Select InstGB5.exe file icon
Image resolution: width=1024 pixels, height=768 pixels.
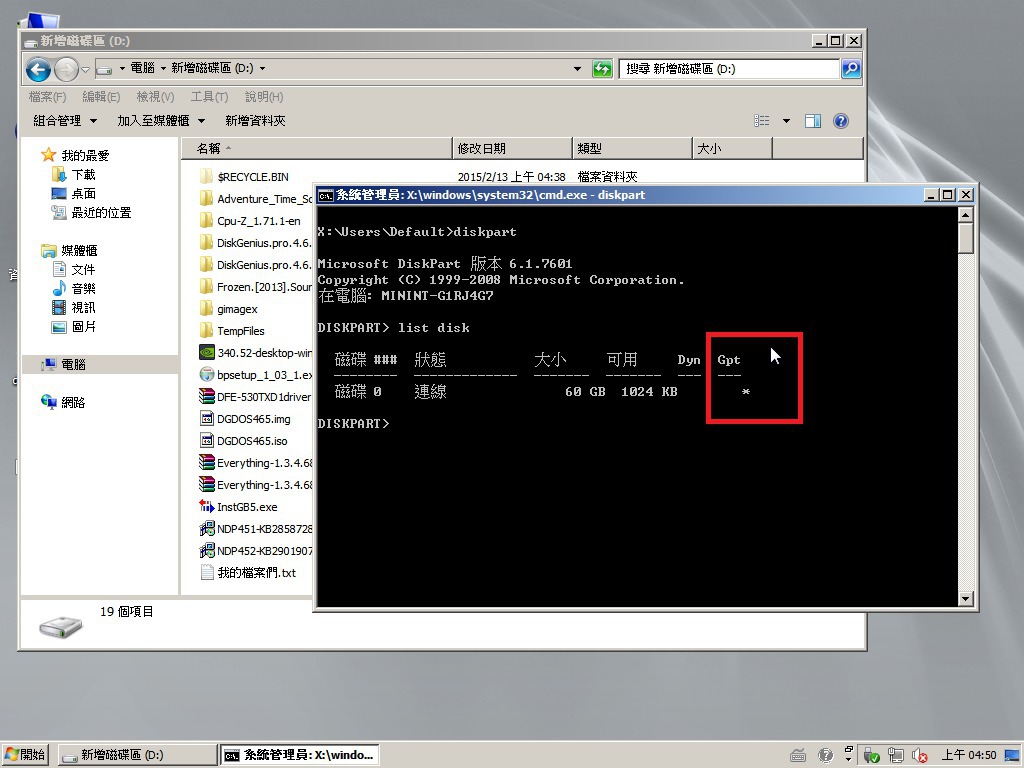[206, 506]
